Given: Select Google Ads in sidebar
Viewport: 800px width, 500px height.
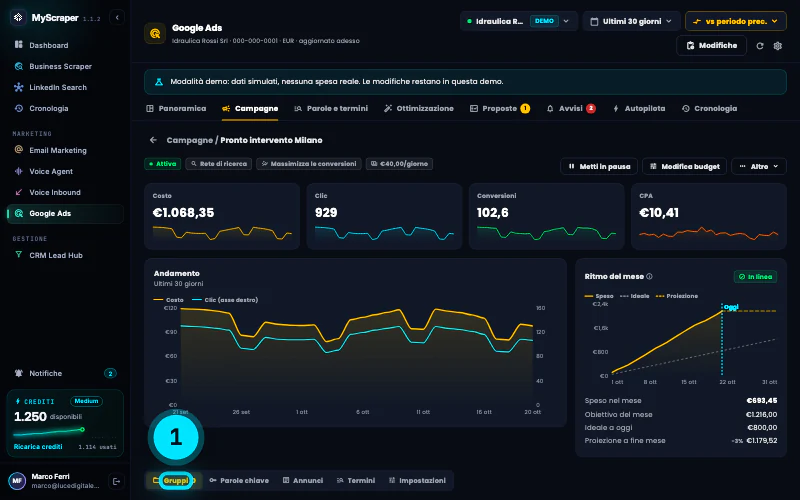Looking at the screenshot, I should click(x=65, y=213).
